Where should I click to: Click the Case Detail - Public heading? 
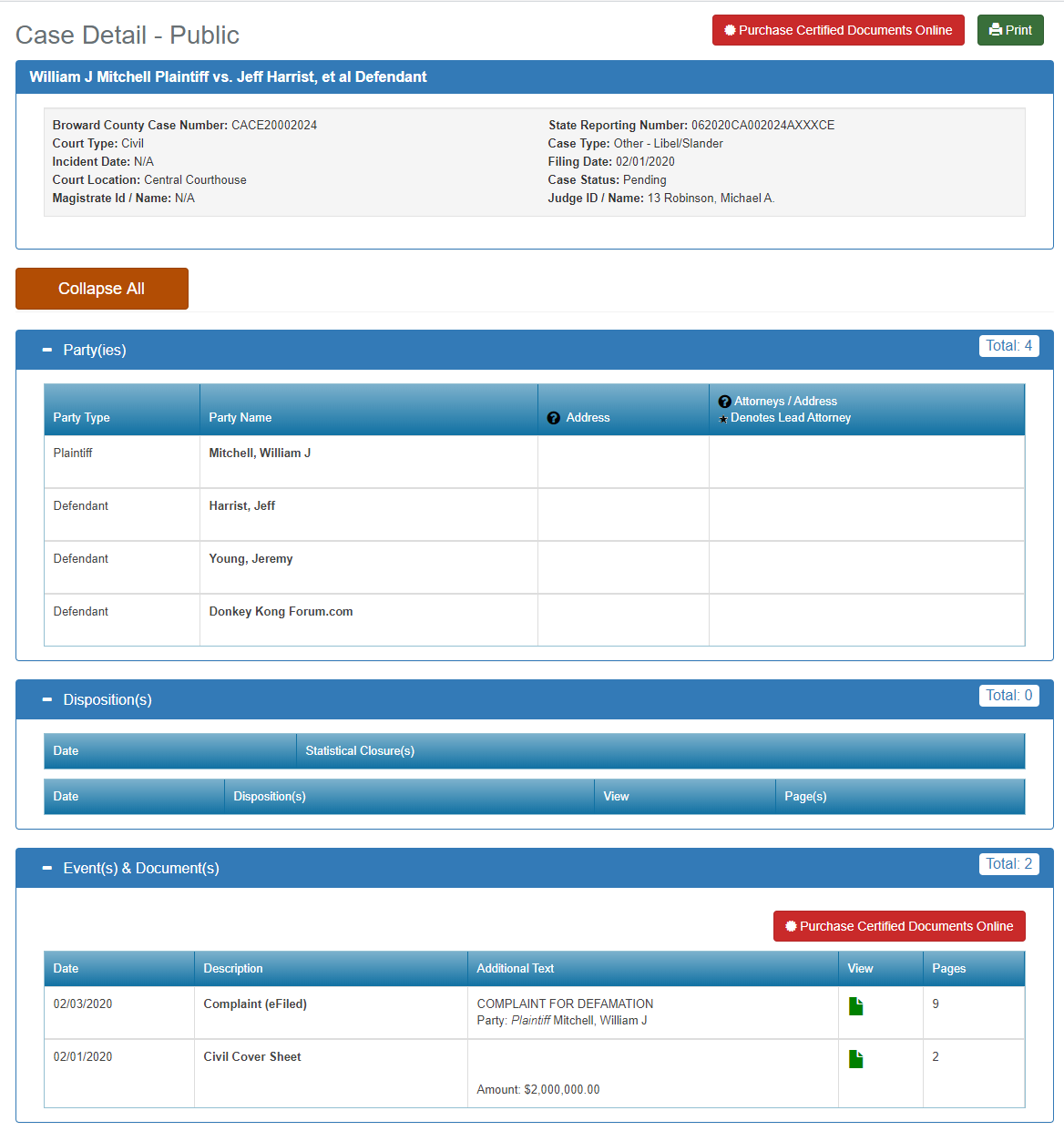coord(128,35)
